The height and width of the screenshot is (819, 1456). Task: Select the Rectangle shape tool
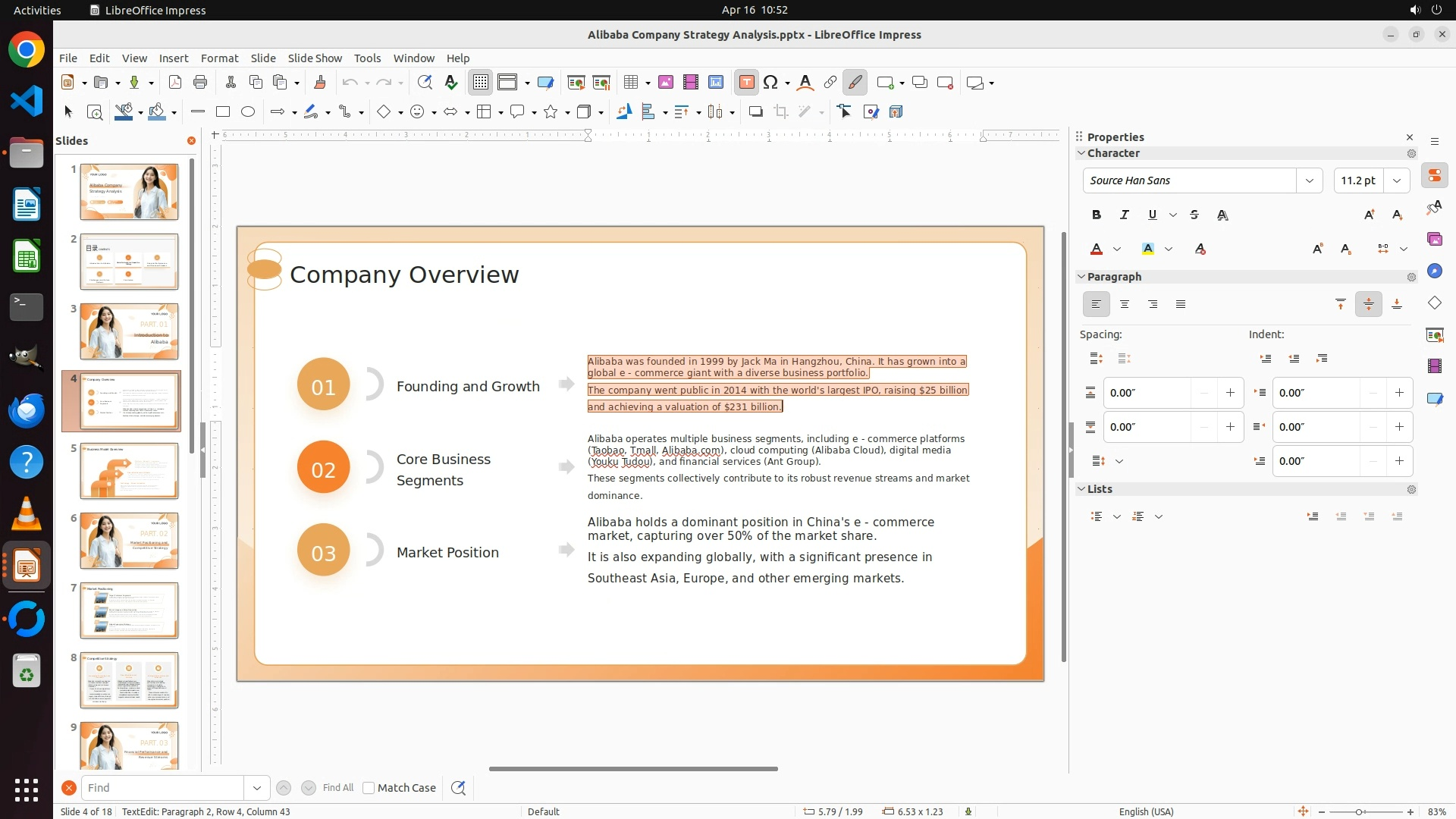pyautogui.click(x=223, y=112)
